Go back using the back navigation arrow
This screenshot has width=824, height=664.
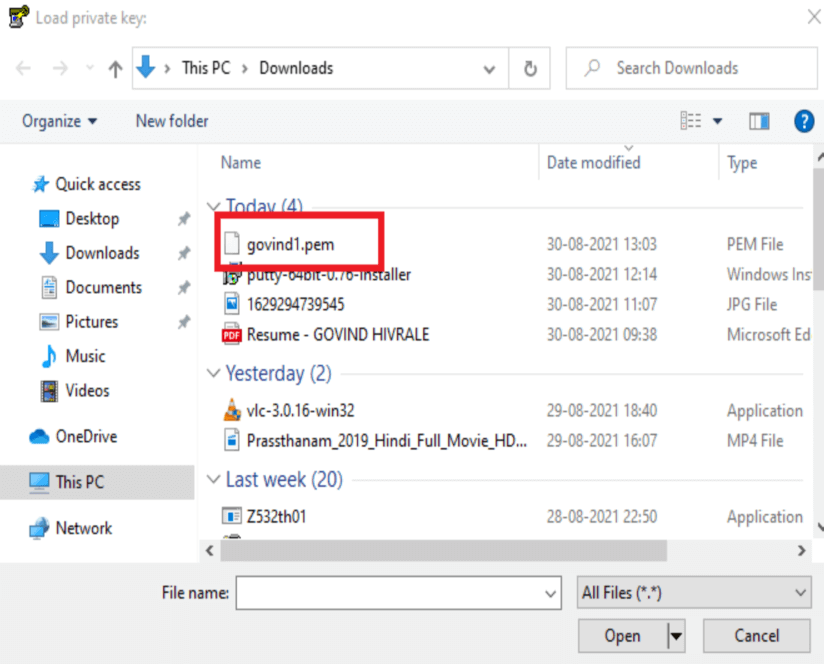(22, 68)
